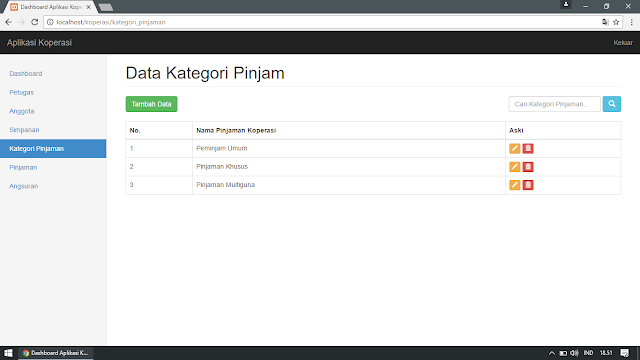Screen dimensions: 640x360
Task: Edit the Peminjam Umum row
Action: pyautogui.click(x=514, y=149)
